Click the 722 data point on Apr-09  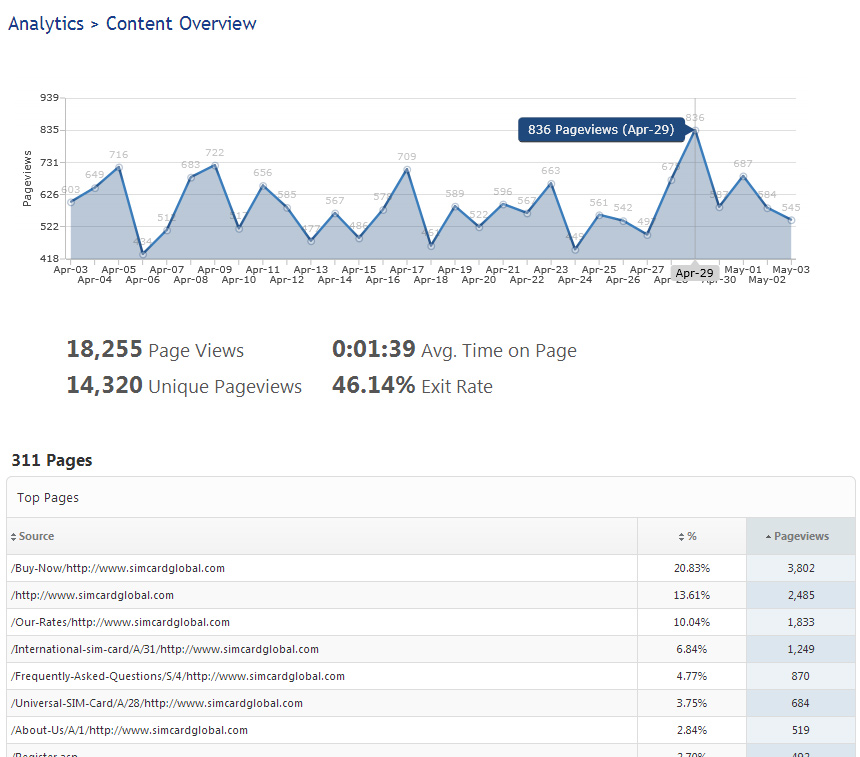pyautogui.click(x=215, y=165)
